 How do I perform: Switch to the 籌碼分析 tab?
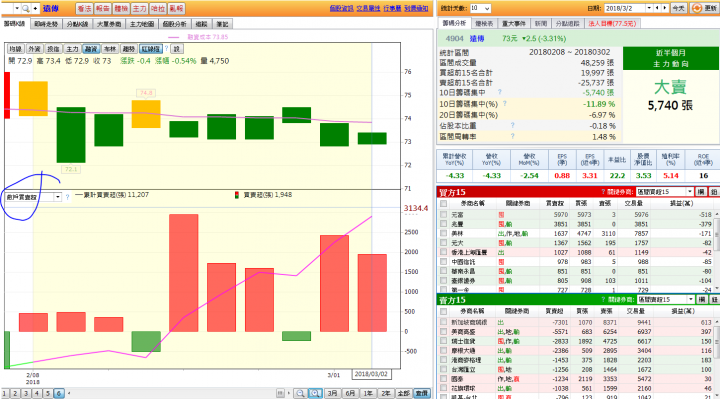[454, 23]
